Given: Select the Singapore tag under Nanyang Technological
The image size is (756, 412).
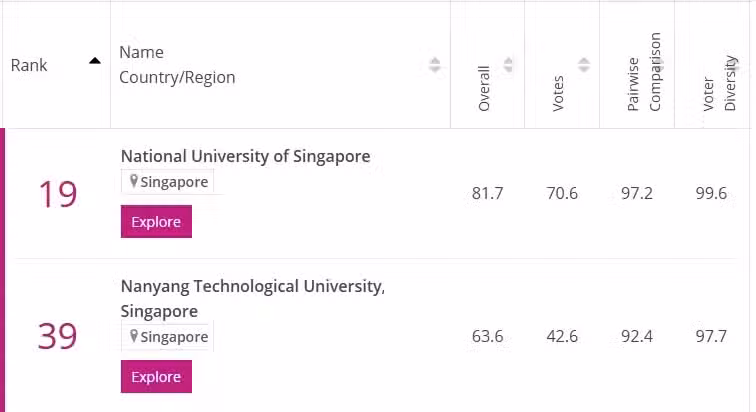Looking at the screenshot, I should point(167,336).
